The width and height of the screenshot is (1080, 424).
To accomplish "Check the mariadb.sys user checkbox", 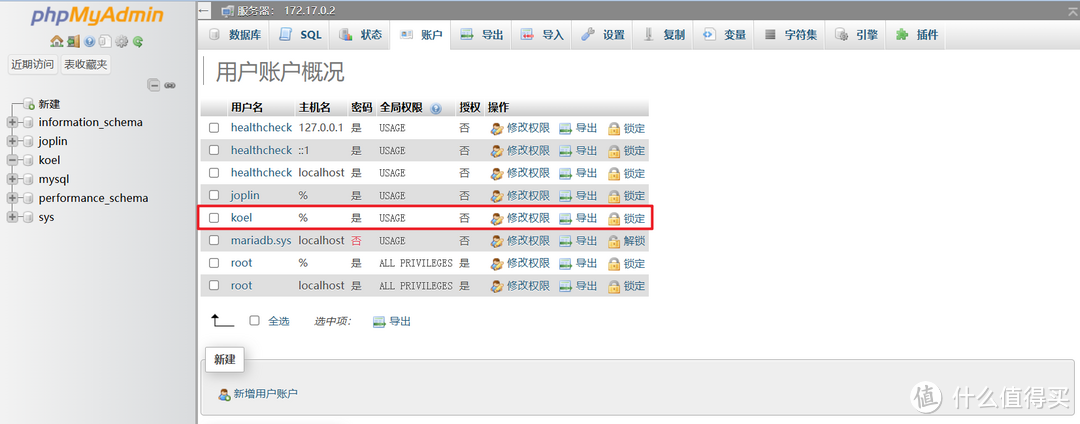I will coord(214,240).
